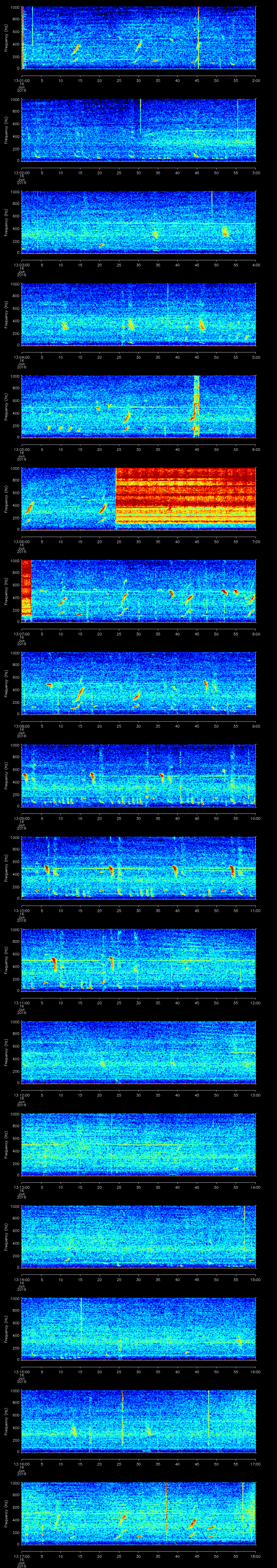This screenshot has height=1568, width=277.
Task: Select the 13:05:00 spectrogram panel
Action: pos(138,407)
